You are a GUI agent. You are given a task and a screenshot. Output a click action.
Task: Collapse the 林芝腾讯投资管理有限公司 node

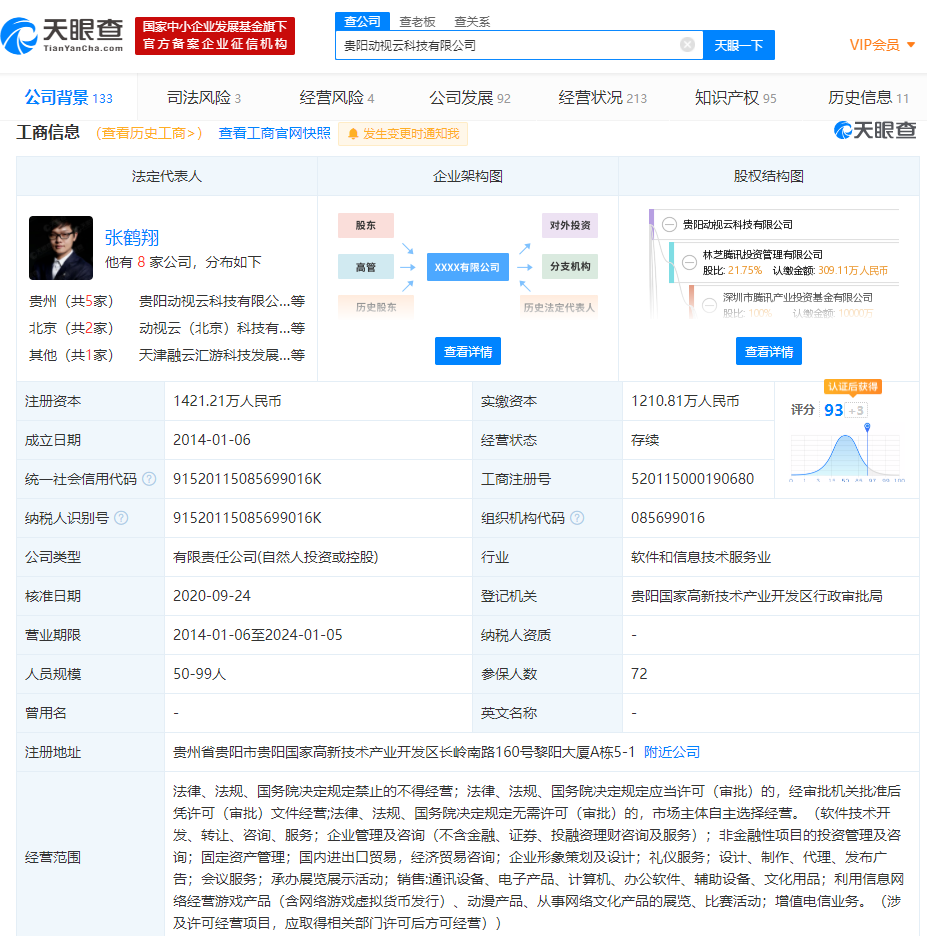689,262
